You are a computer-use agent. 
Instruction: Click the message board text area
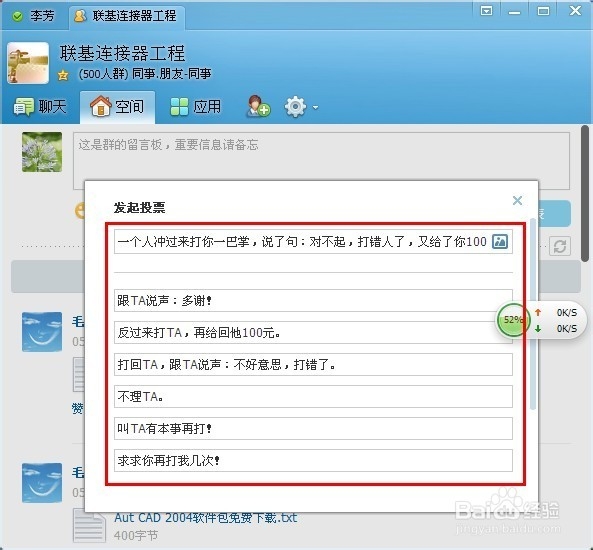(321, 160)
